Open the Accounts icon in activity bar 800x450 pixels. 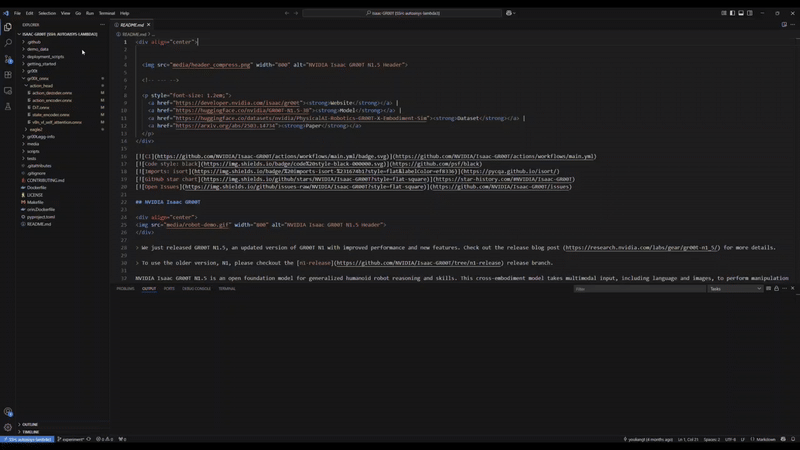[x=8, y=412]
